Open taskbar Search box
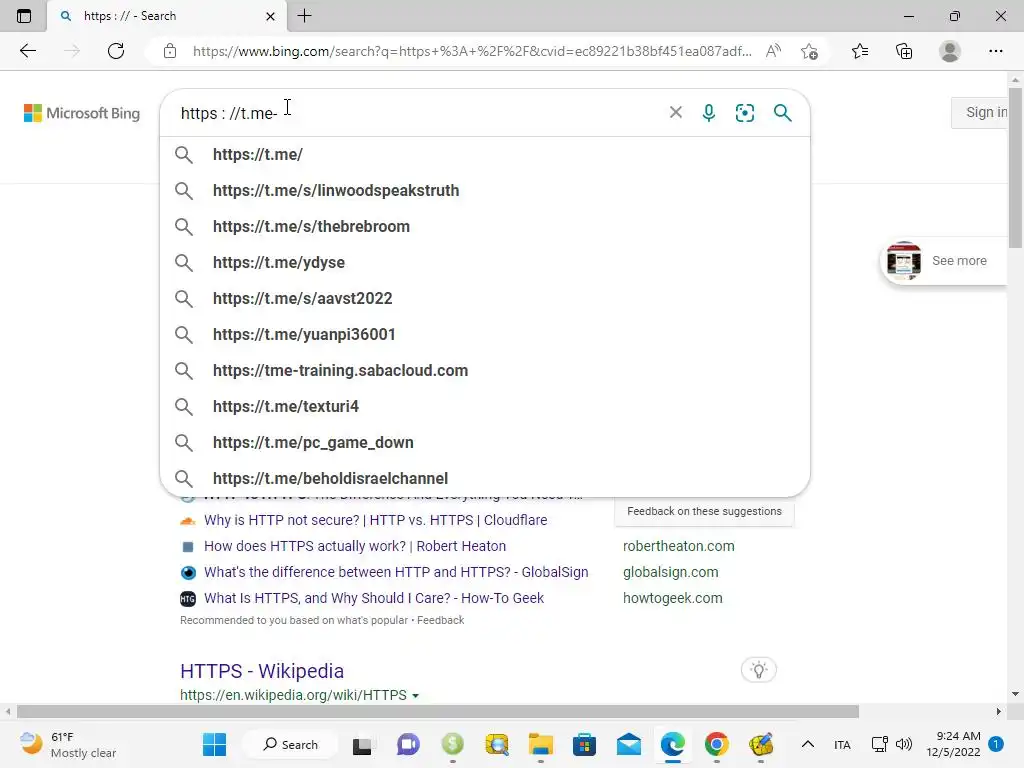1024x768 pixels. coord(291,744)
